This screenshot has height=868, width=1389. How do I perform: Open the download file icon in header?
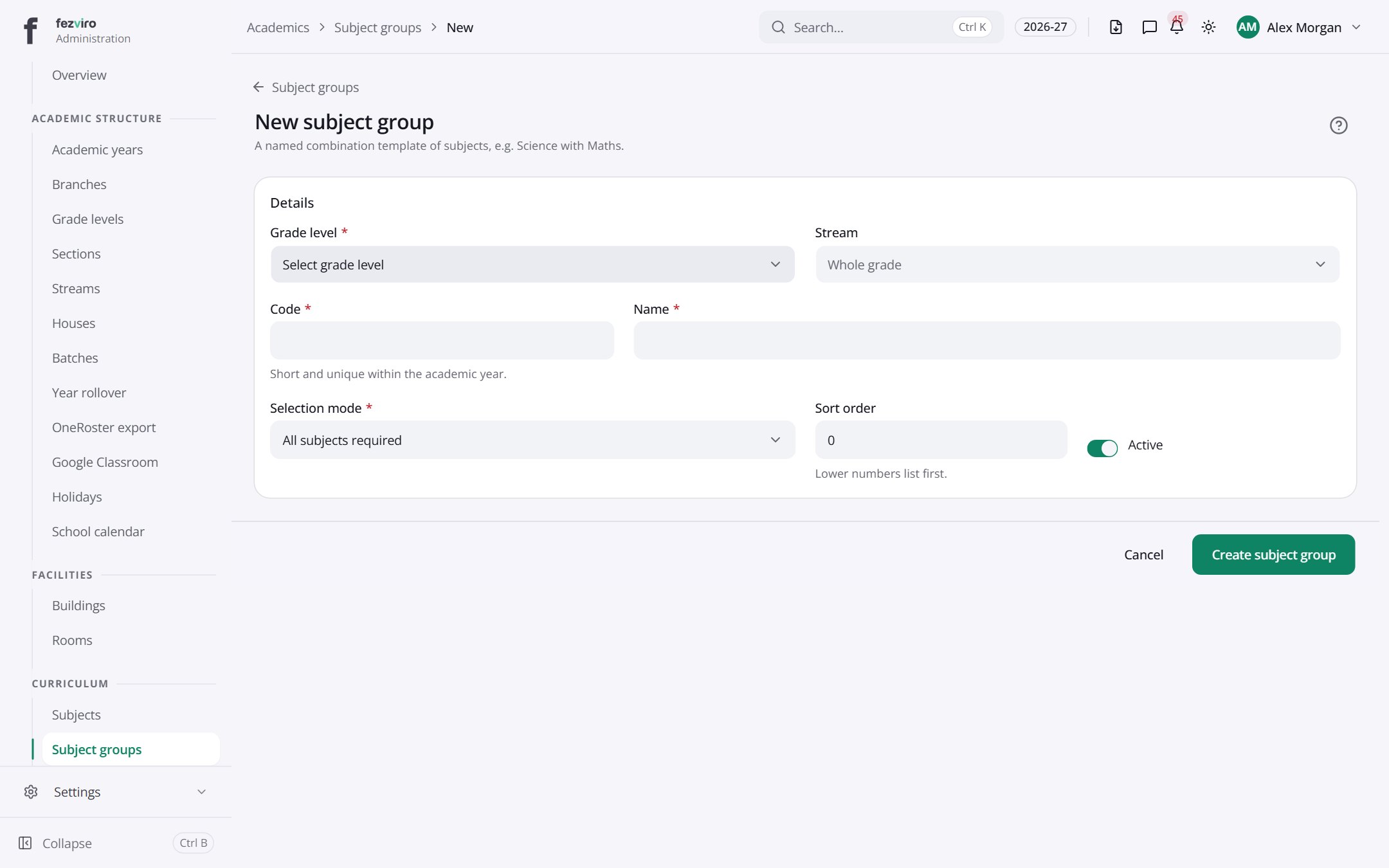coord(1116,27)
